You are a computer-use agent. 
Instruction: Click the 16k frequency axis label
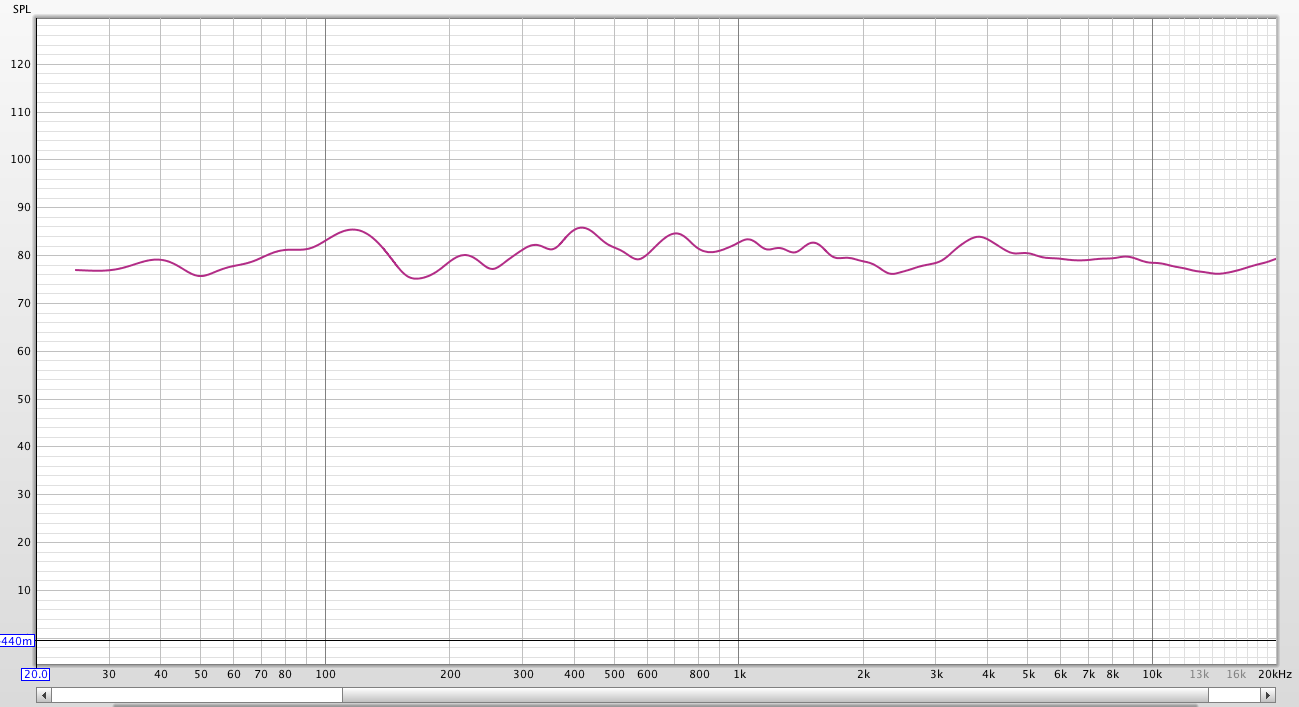pos(1237,674)
